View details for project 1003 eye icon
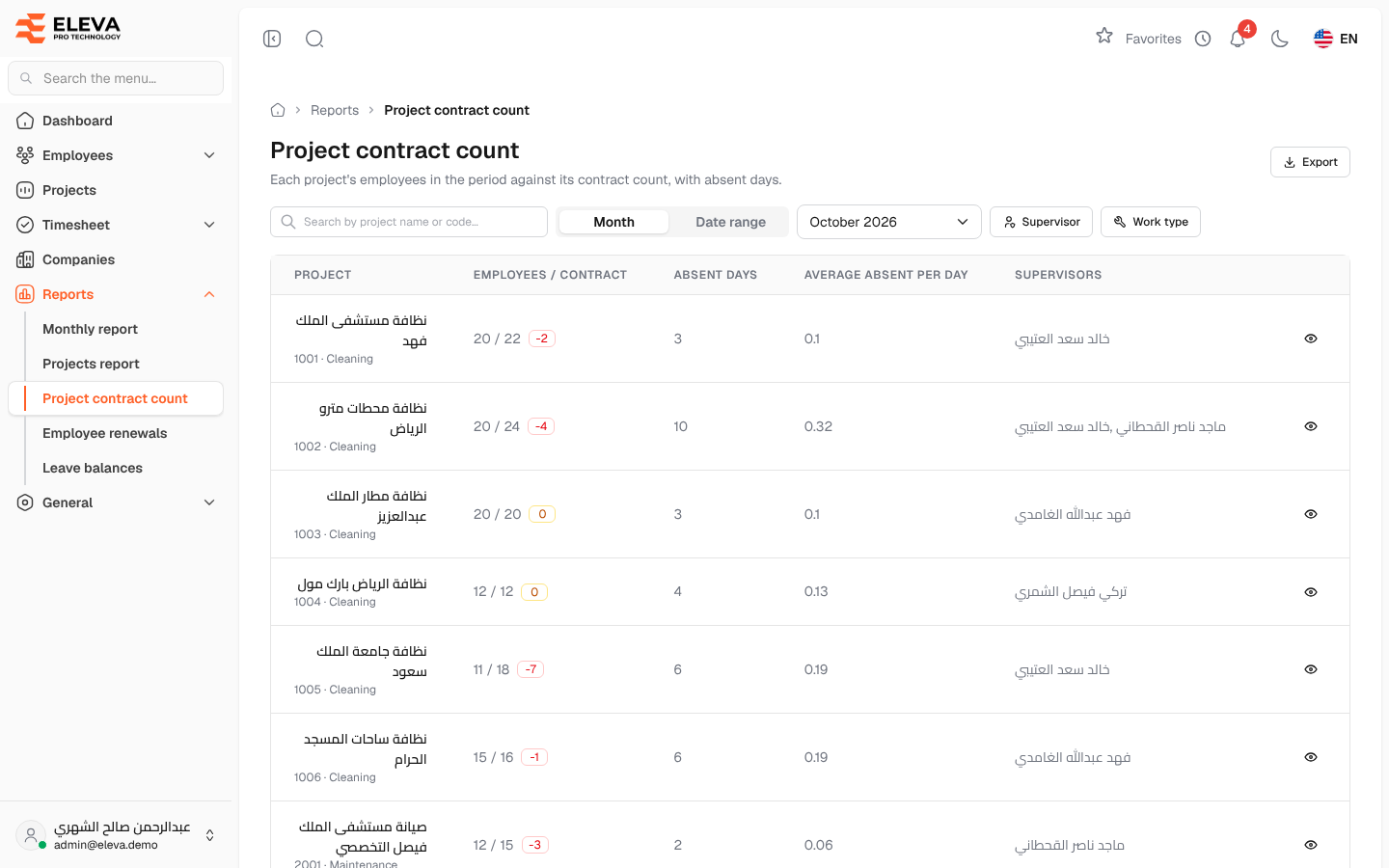The width and height of the screenshot is (1389, 868). pyautogui.click(x=1311, y=514)
